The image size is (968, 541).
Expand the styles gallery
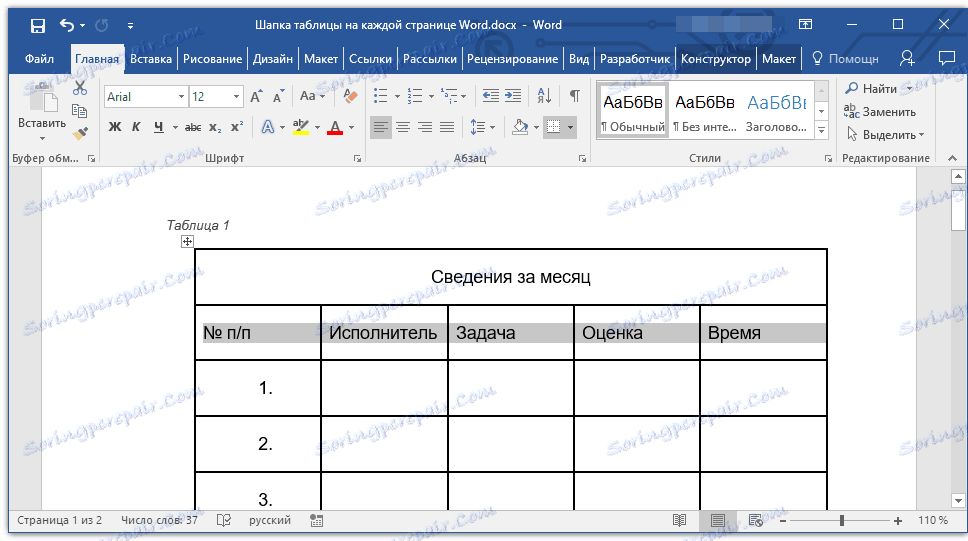coord(821,130)
